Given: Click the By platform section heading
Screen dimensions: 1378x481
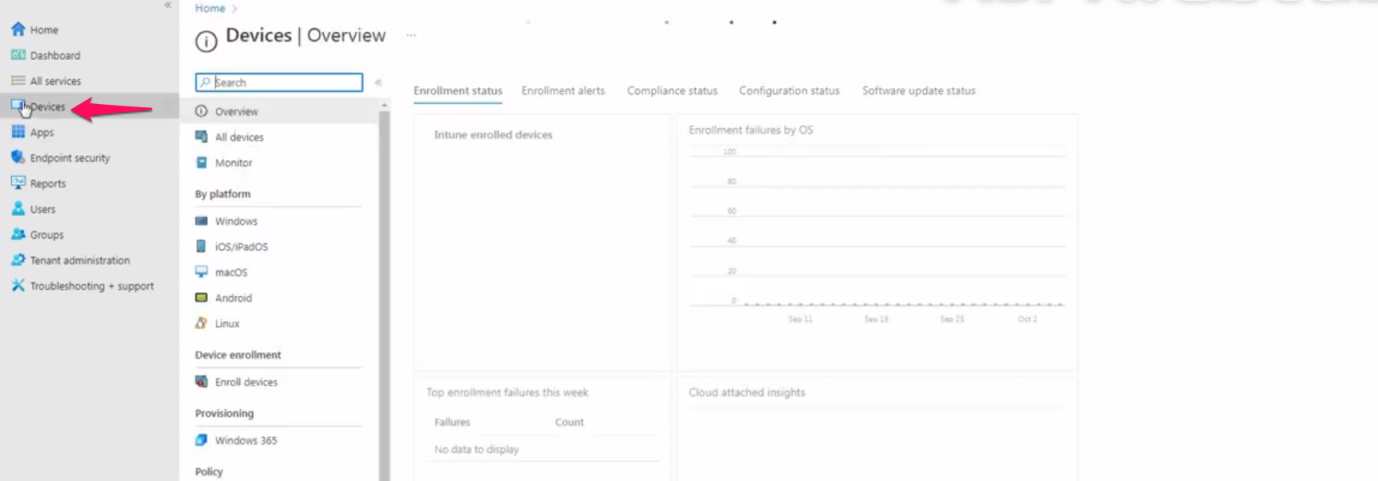Looking at the screenshot, I should tap(223, 194).
